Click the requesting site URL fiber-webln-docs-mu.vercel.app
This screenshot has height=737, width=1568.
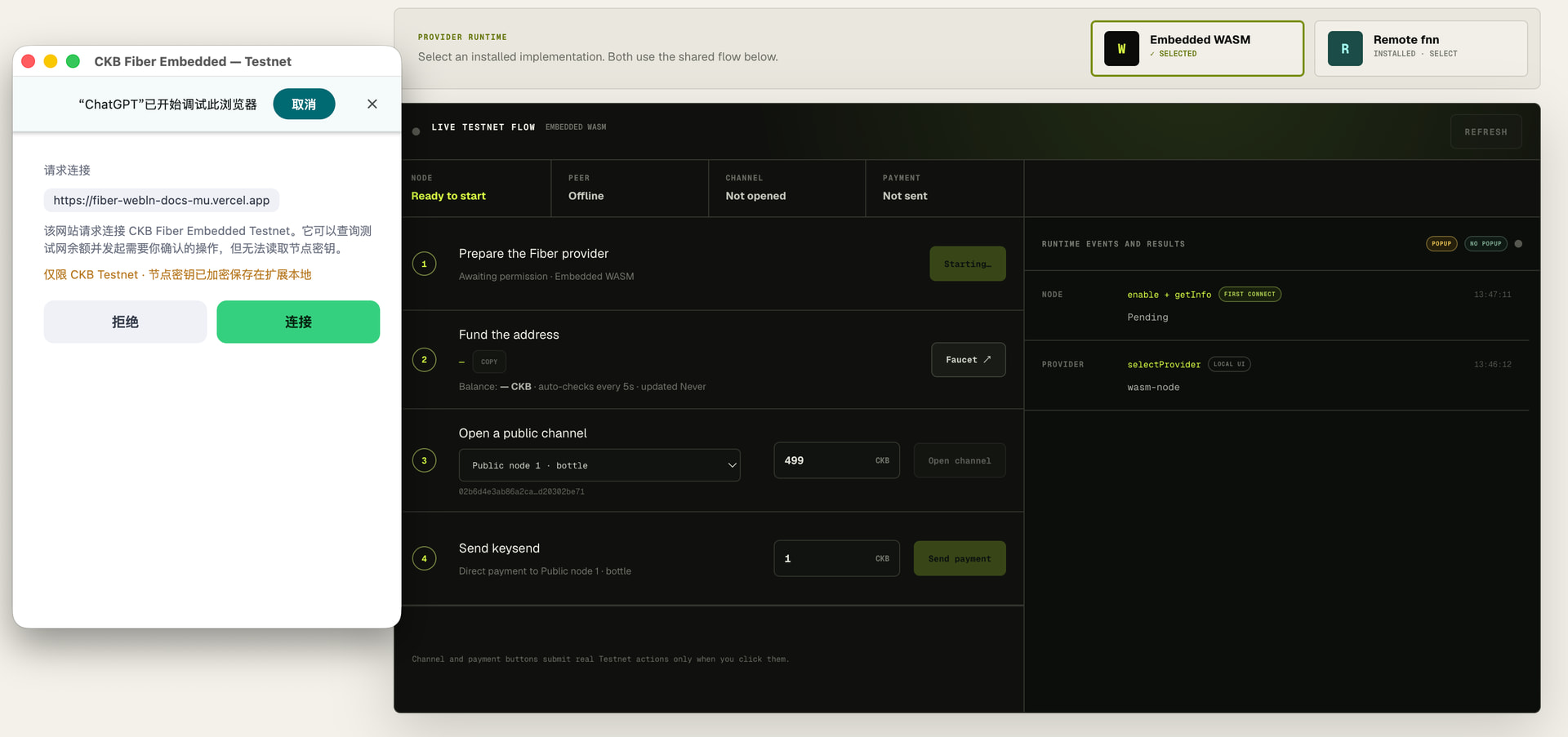162,200
